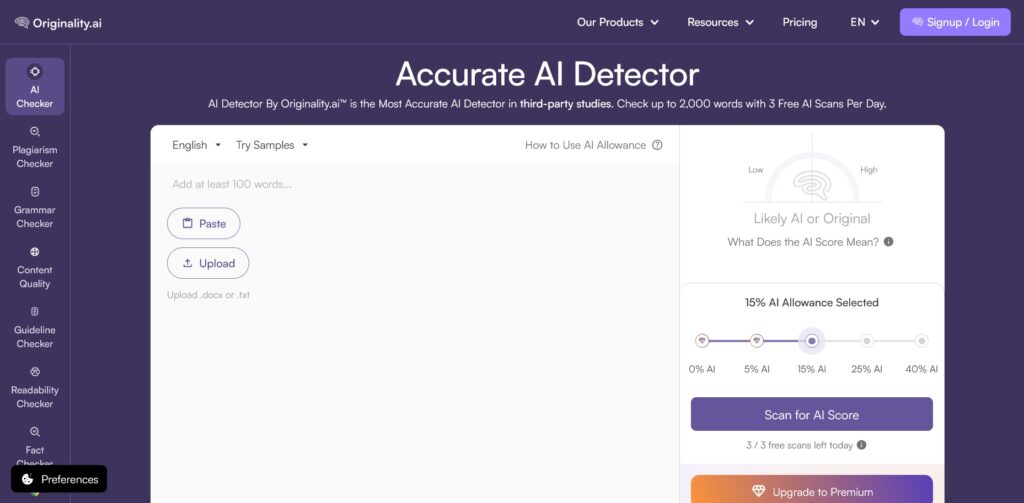The width and height of the screenshot is (1024, 503).
Task: Click info icon next to What Does the AI Score Mean
Action: click(888, 242)
